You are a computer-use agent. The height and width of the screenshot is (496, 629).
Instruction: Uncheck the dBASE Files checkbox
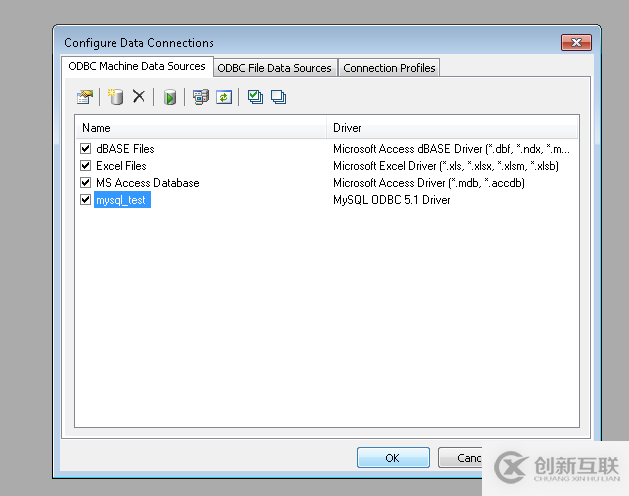click(x=85, y=148)
